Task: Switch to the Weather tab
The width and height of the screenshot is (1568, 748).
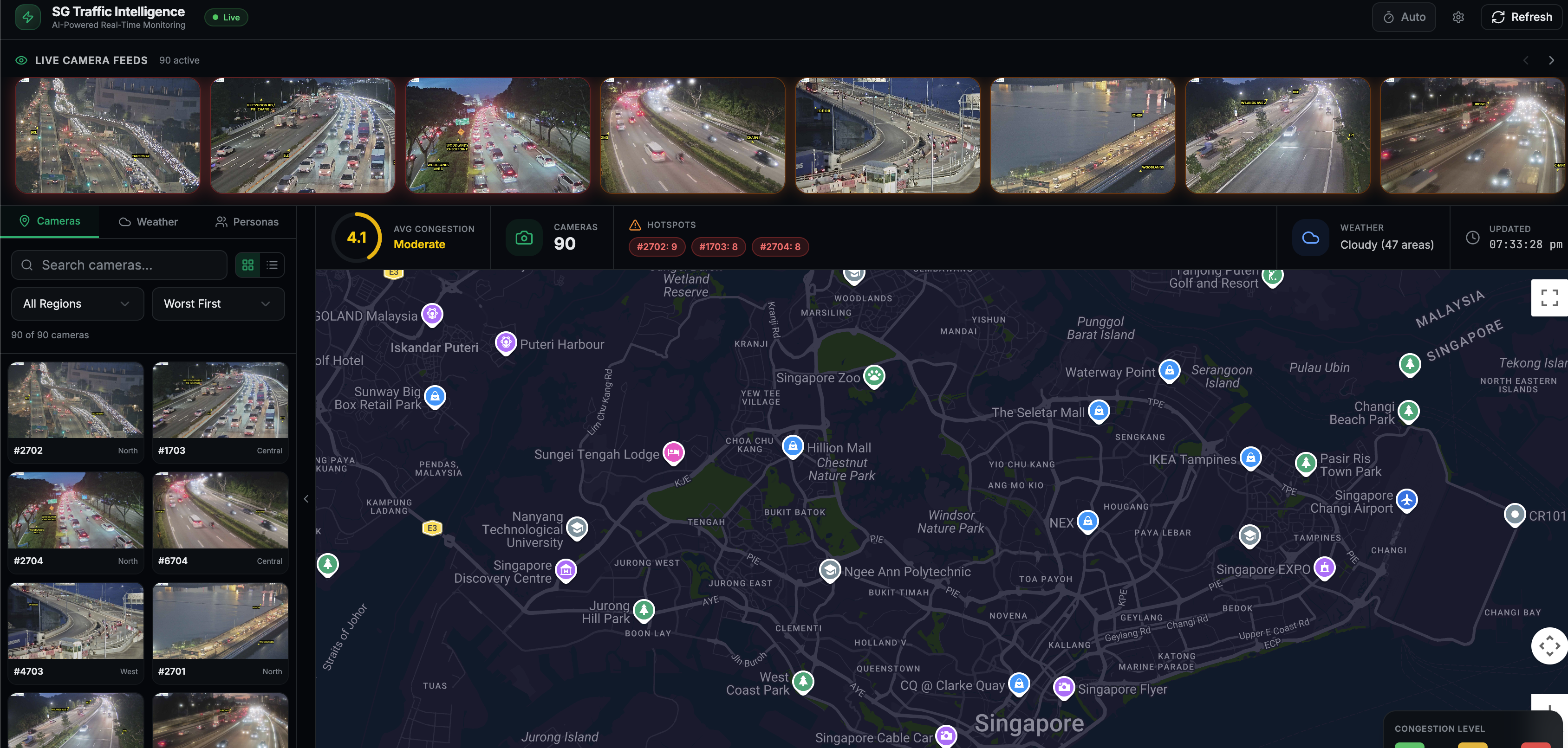Action: [149, 221]
